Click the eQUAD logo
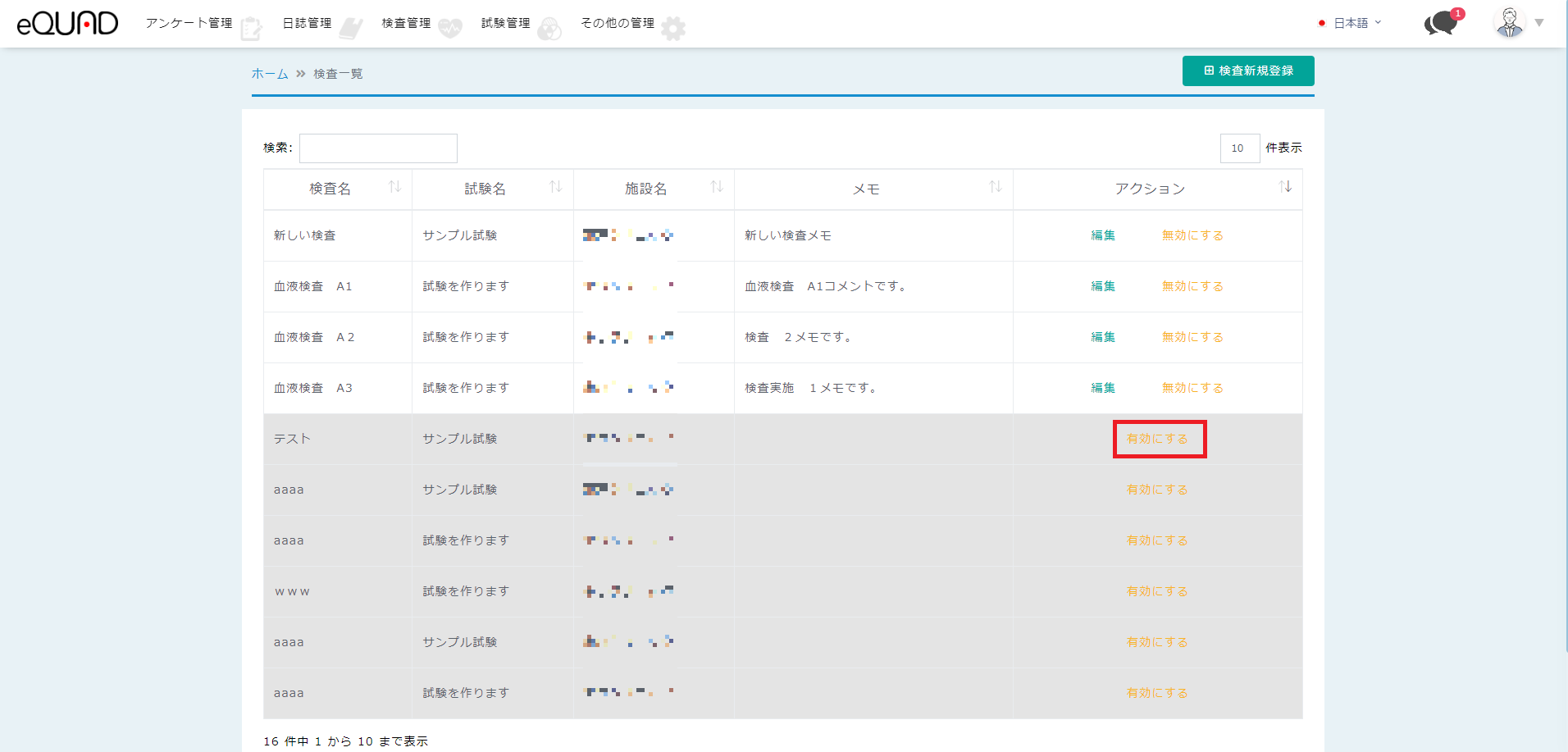The height and width of the screenshot is (752, 1568). click(67, 23)
